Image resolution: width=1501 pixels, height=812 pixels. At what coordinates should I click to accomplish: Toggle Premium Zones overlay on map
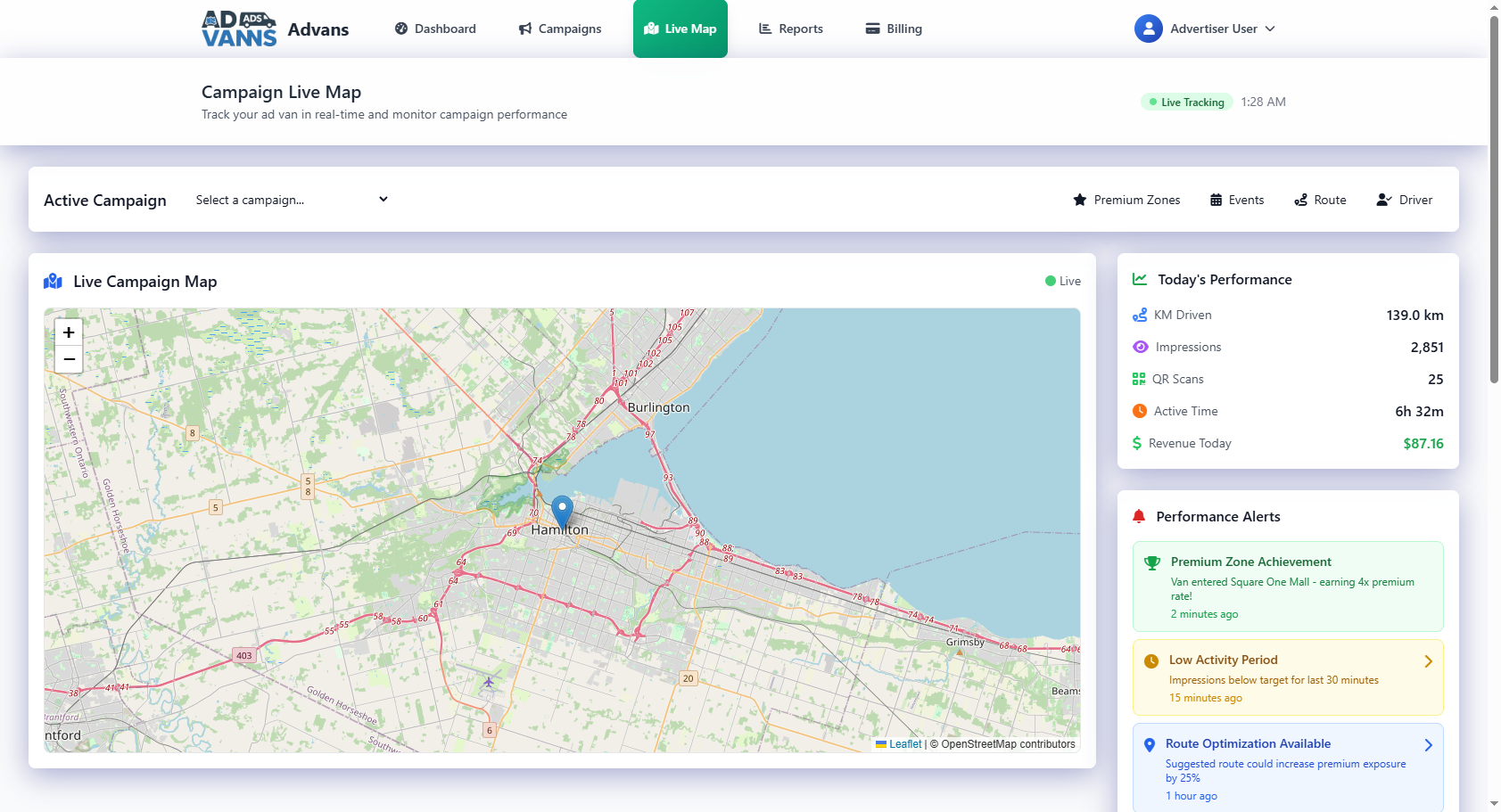[1126, 201]
